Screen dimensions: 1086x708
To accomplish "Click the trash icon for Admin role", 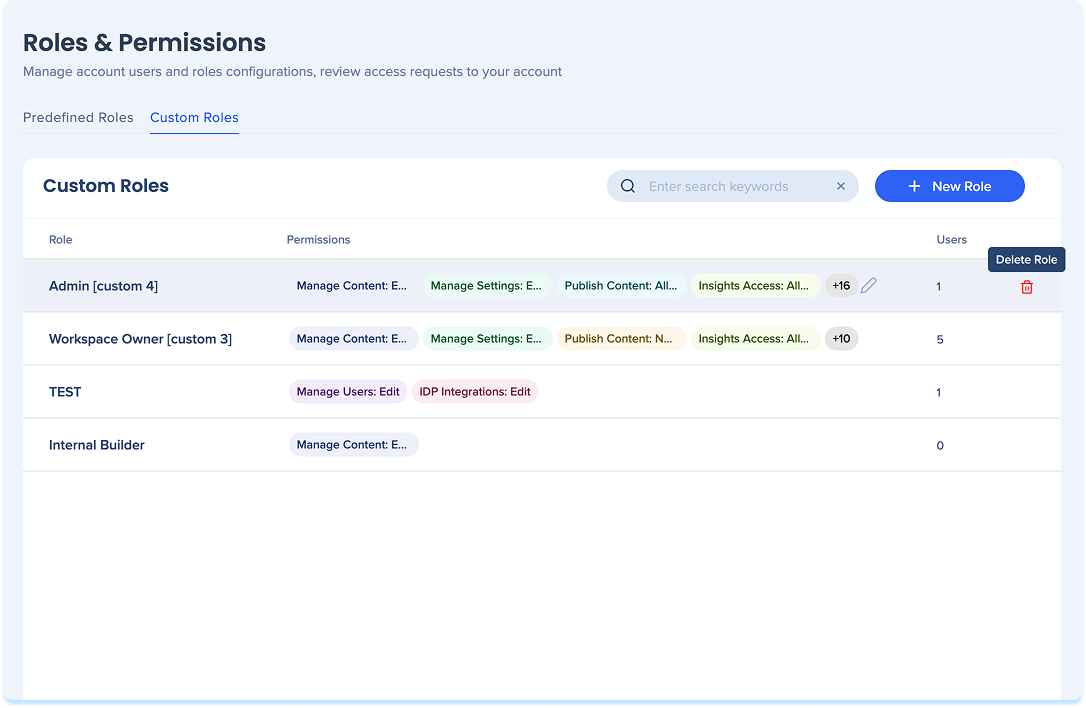I will coord(1026,287).
